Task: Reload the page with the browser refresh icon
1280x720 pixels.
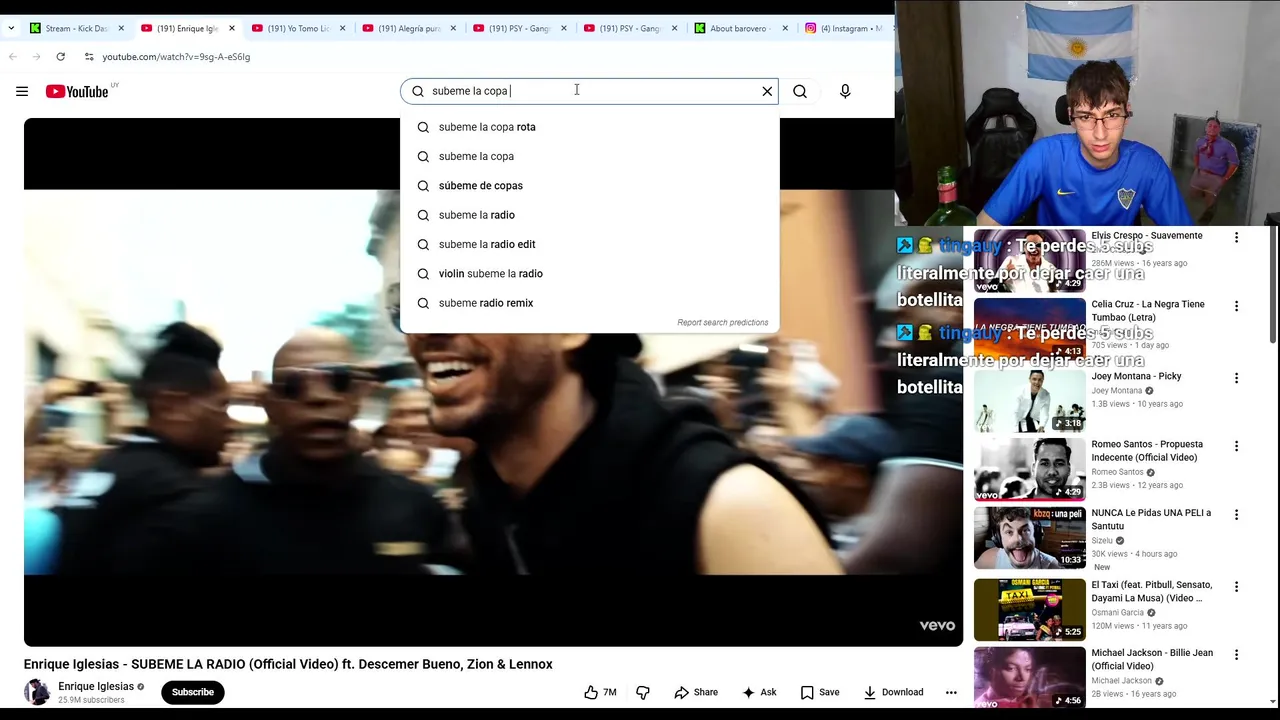Action: (x=60, y=57)
